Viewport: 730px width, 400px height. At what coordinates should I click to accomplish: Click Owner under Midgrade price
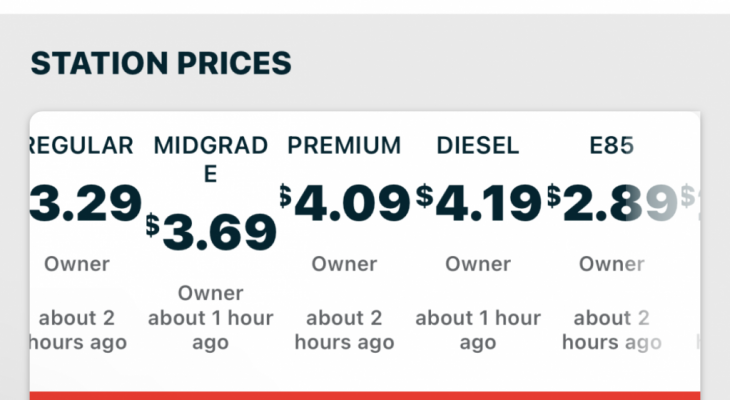click(210, 293)
